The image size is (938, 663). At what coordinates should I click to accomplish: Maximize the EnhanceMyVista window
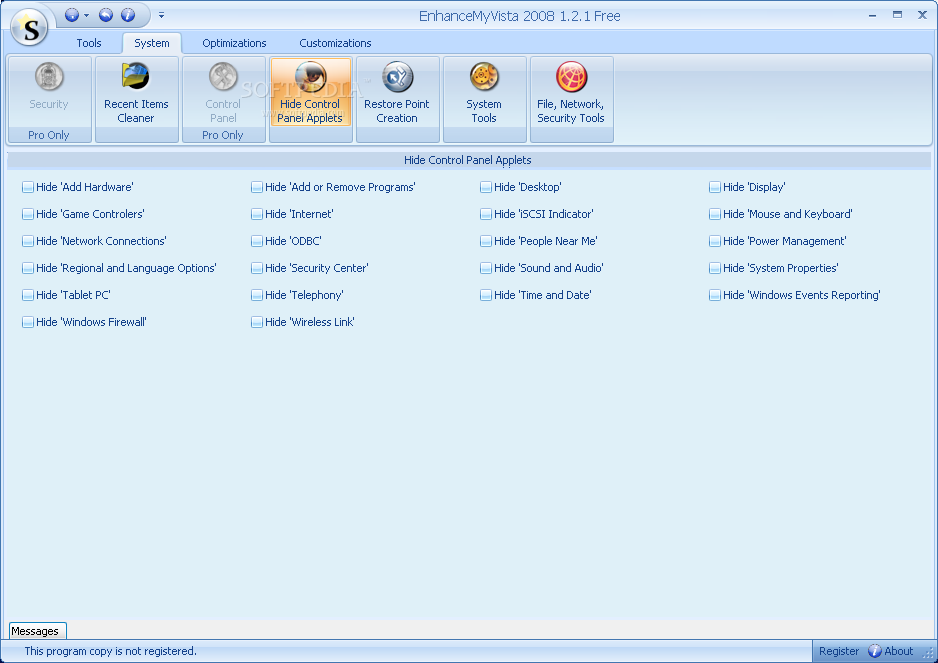point(897,15)
